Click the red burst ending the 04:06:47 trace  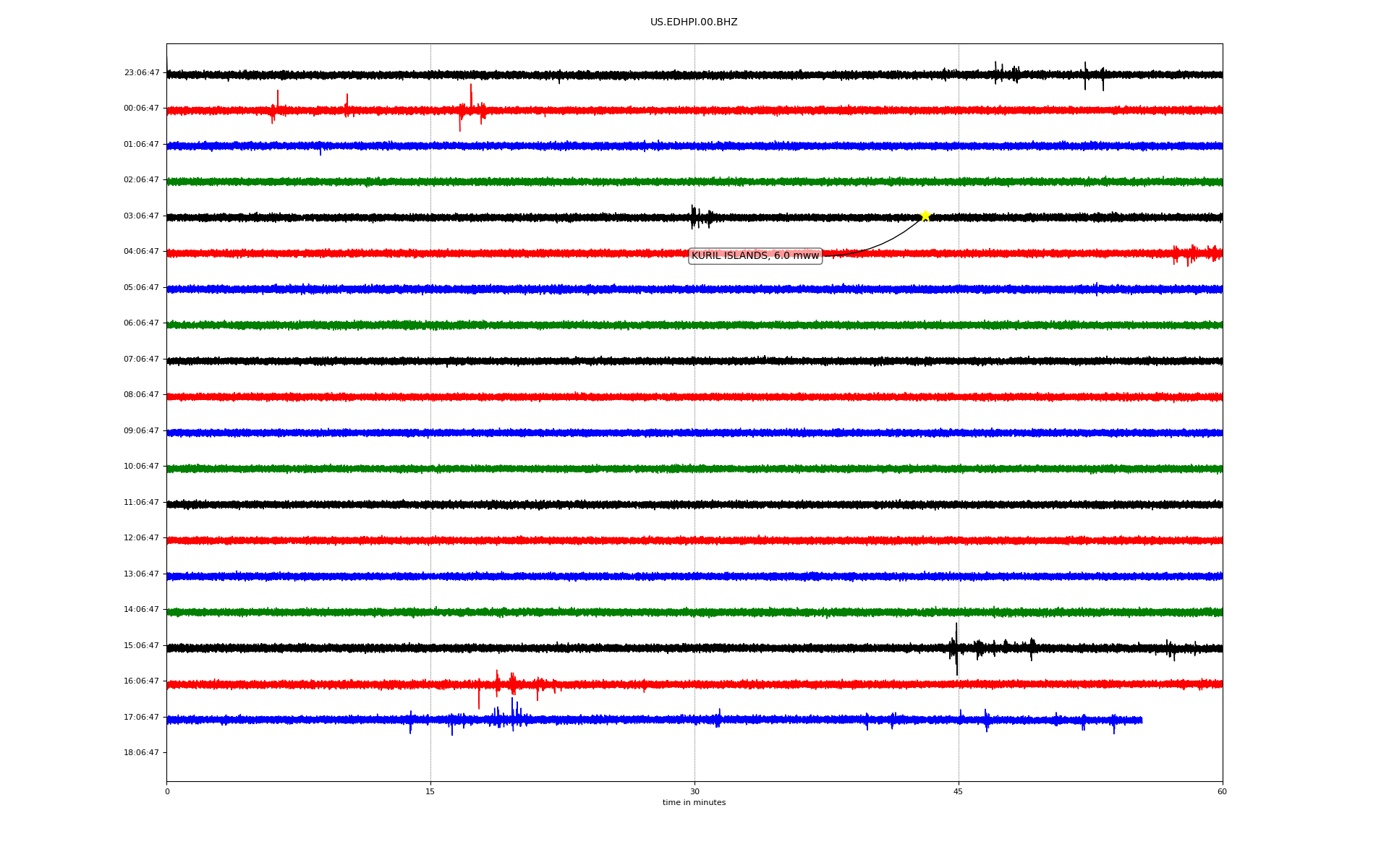click(1197, 254)
